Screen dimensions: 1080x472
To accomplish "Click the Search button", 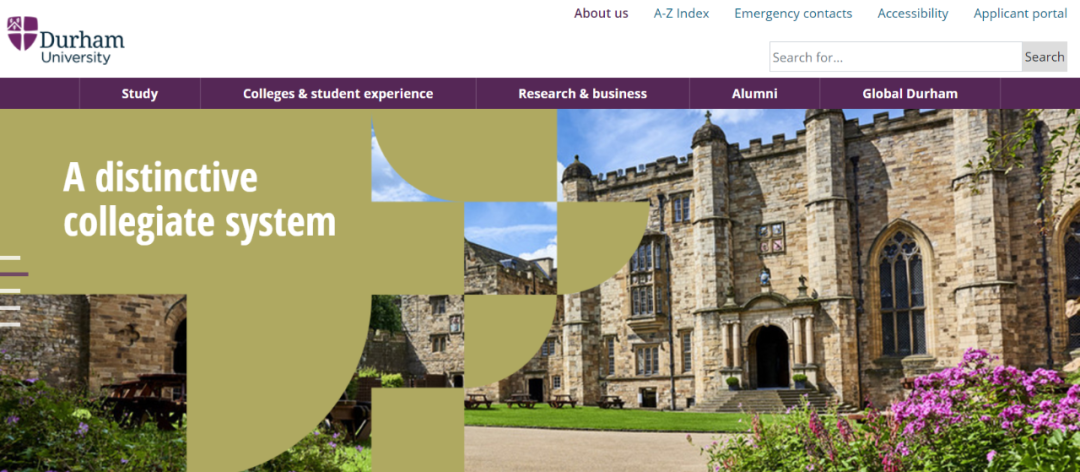I will [x=1044, y=57].
